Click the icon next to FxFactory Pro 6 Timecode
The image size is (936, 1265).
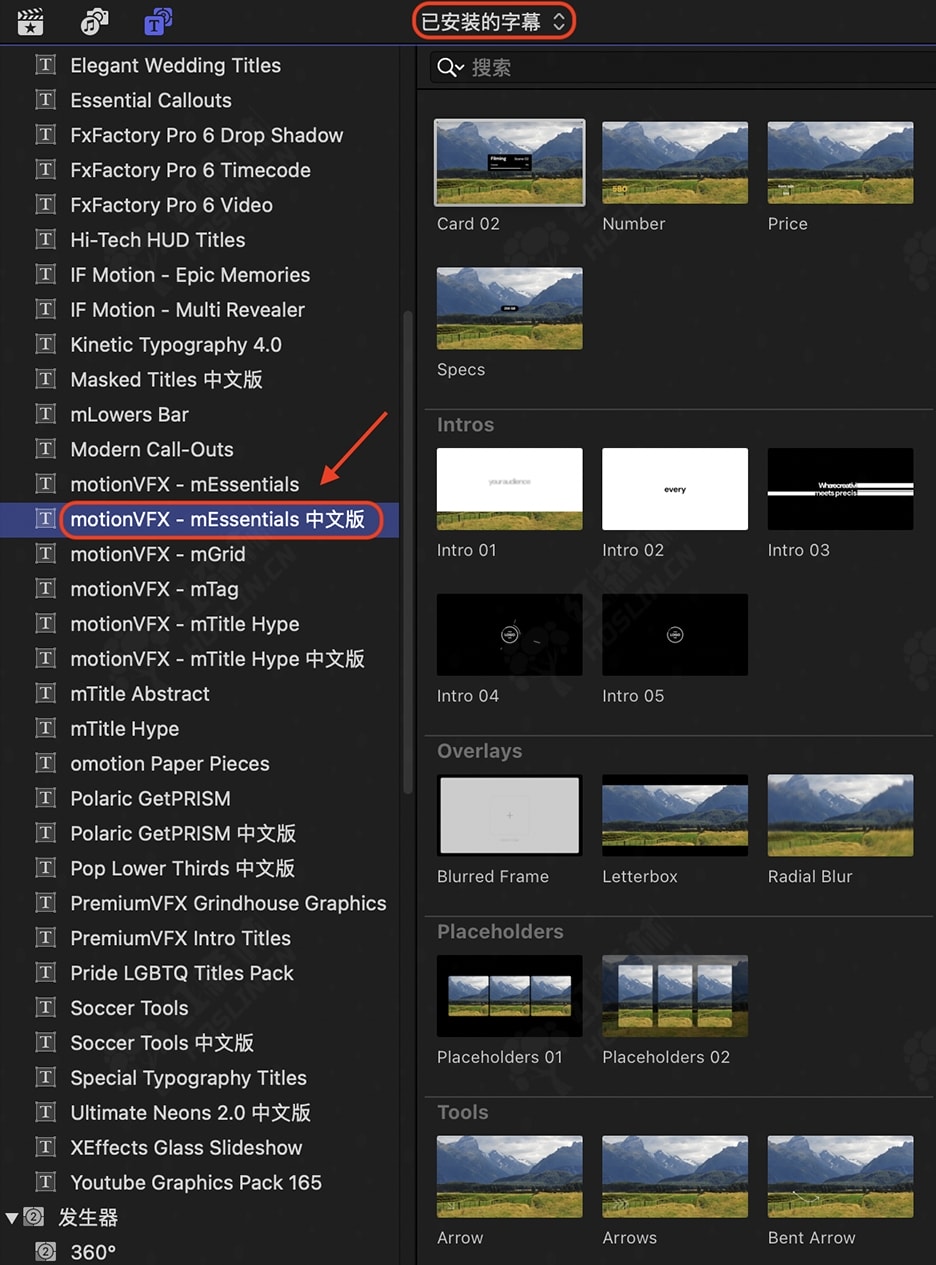45,170
